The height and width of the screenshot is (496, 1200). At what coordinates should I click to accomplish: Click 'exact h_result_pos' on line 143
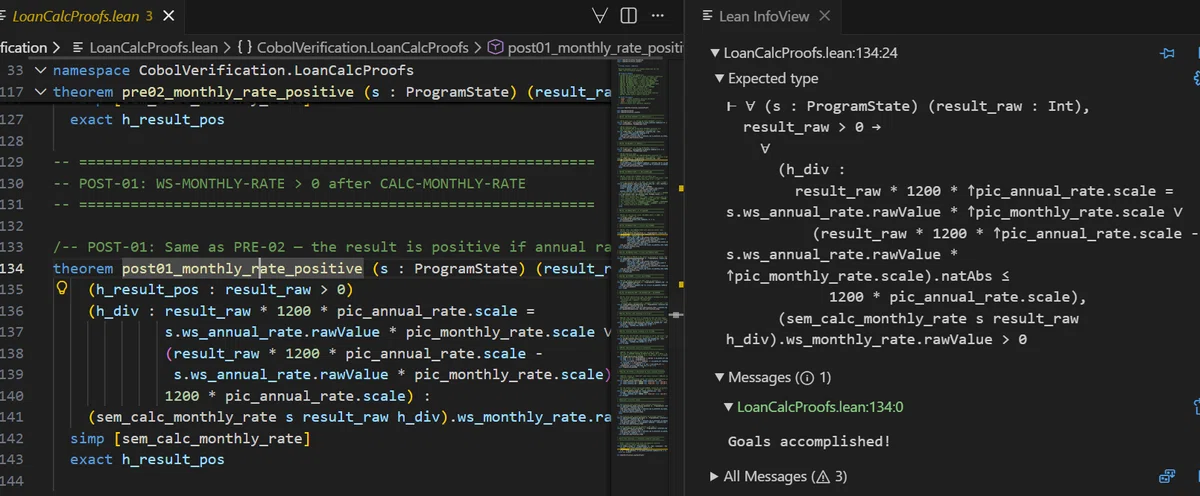pyautogui.click(x=147, y=460)
